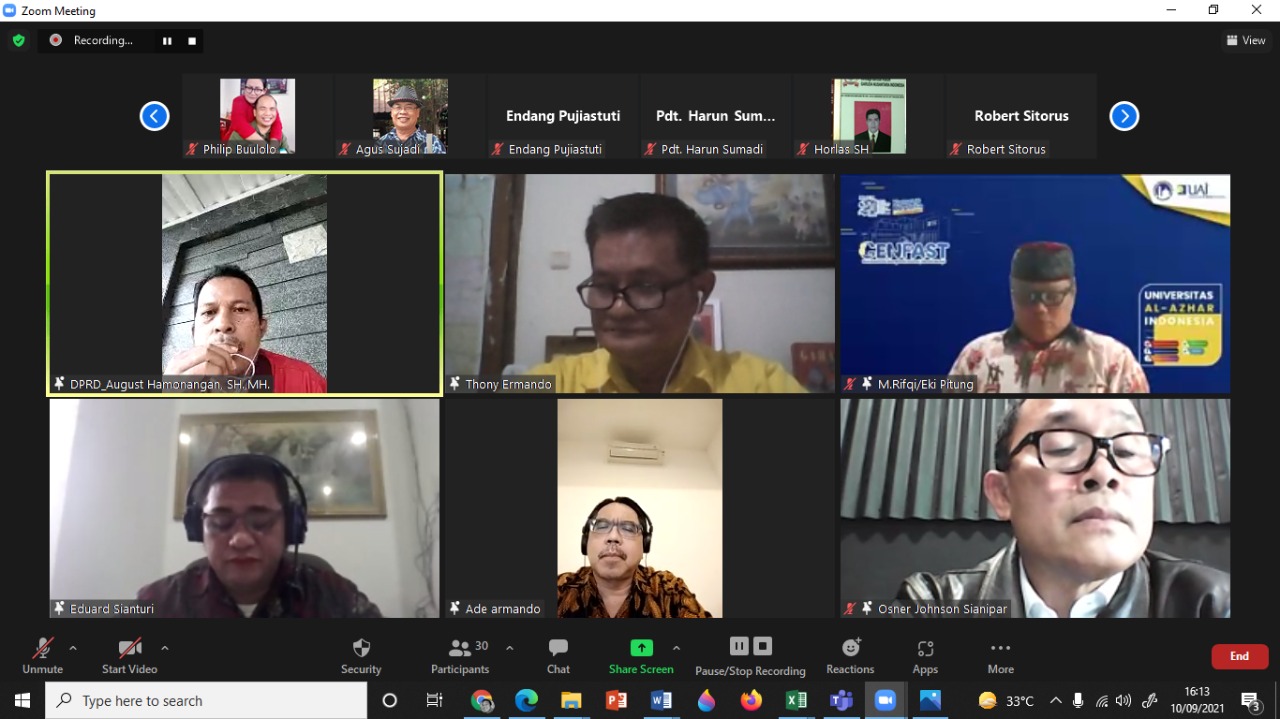Expand video options arrow next to Start Video

(x=165, y=648)
